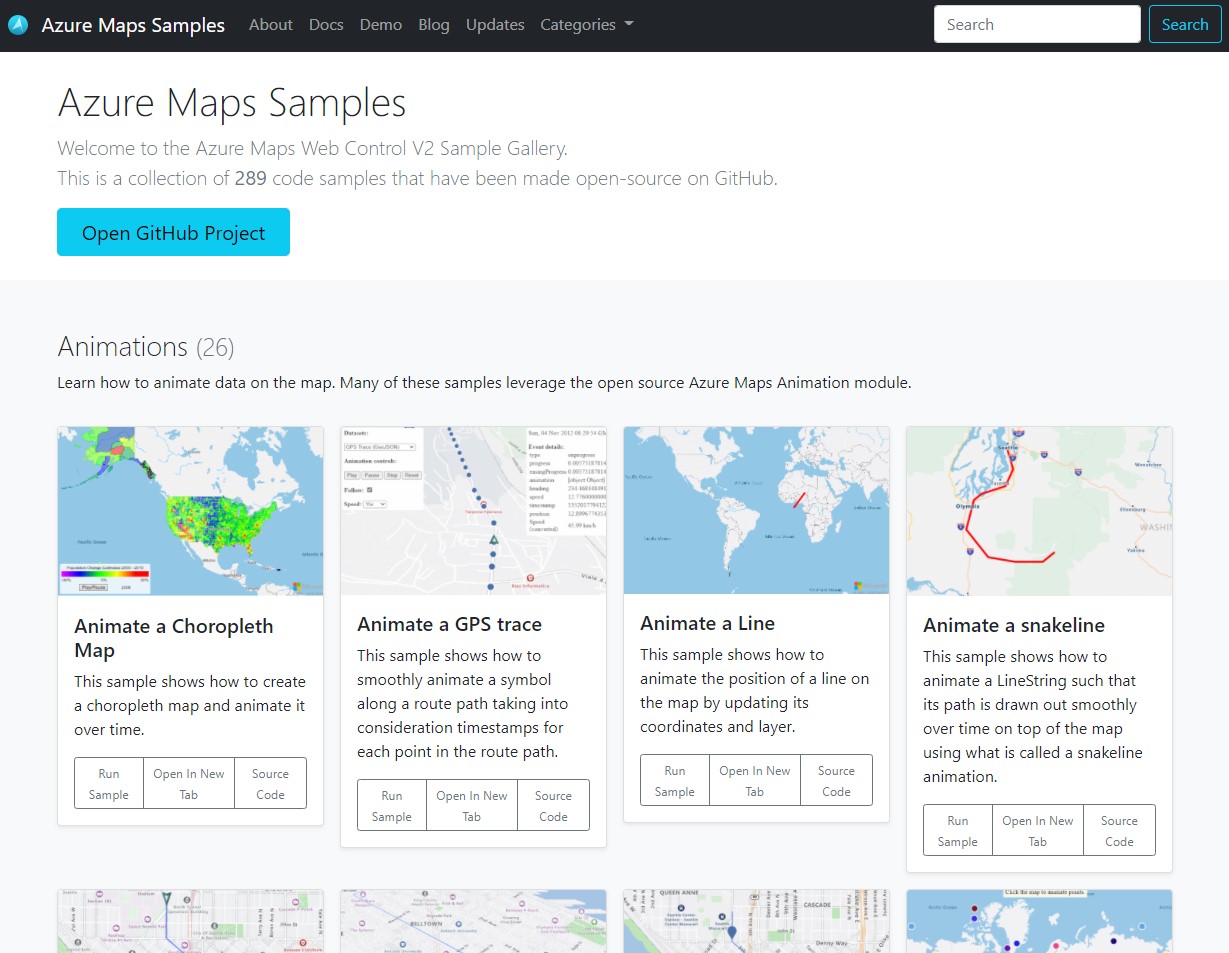Screen dimensions: 1229x953
Task: View Source Code for GPS trace sample
Action: 553,806
